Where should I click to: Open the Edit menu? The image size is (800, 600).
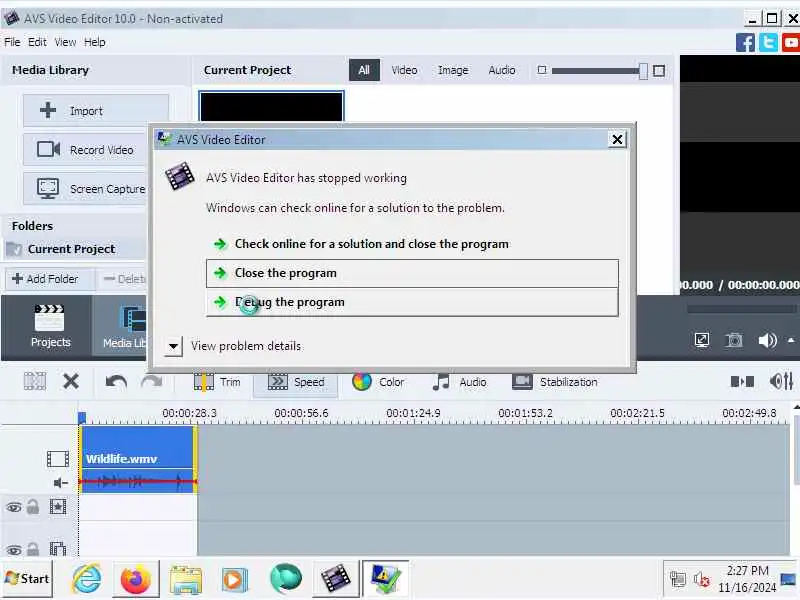coord(37,42)
